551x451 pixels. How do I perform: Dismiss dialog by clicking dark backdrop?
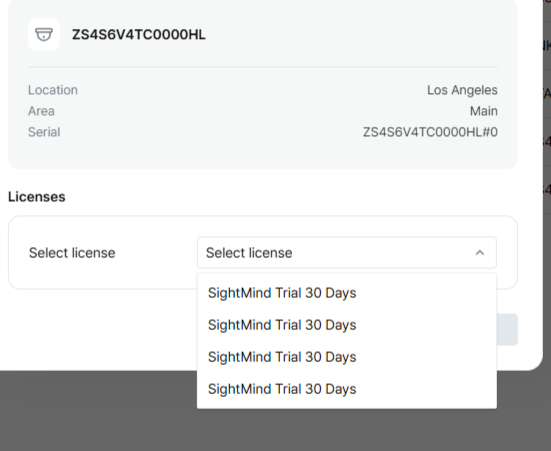[x=98, y=411]
